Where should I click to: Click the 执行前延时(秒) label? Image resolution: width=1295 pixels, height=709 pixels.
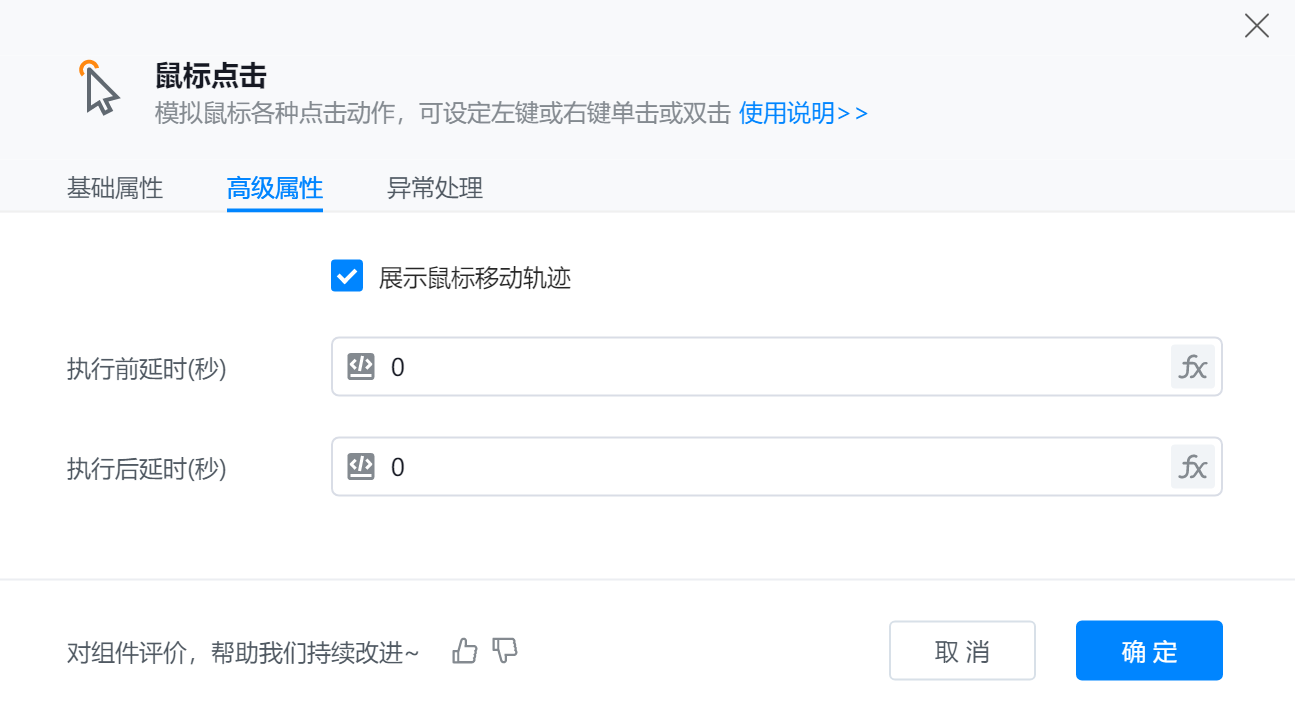click(x=147, y=369)
